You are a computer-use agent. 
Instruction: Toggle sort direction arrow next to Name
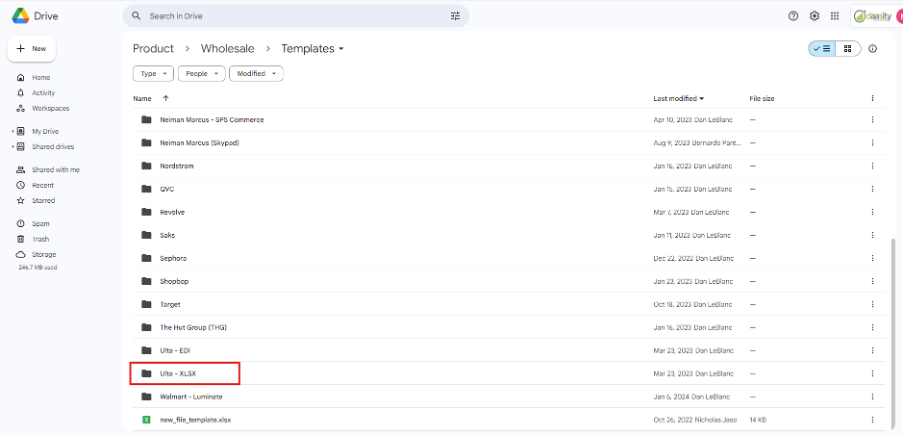pos(166,98)
